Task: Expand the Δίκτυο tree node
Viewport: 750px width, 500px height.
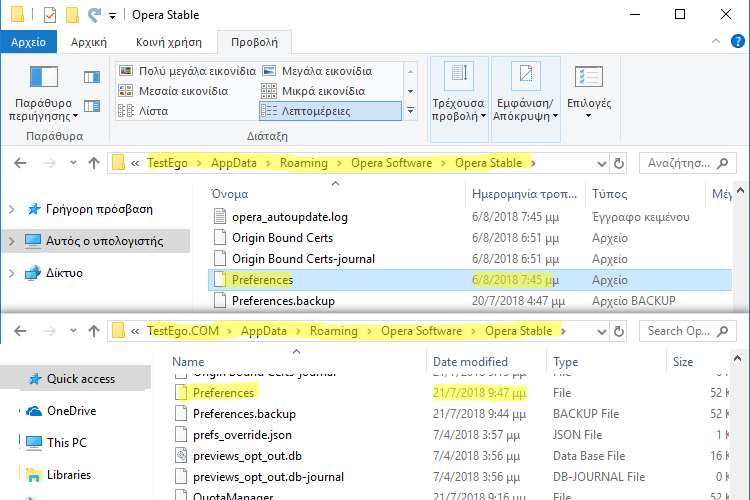Action: pos(11,273)
